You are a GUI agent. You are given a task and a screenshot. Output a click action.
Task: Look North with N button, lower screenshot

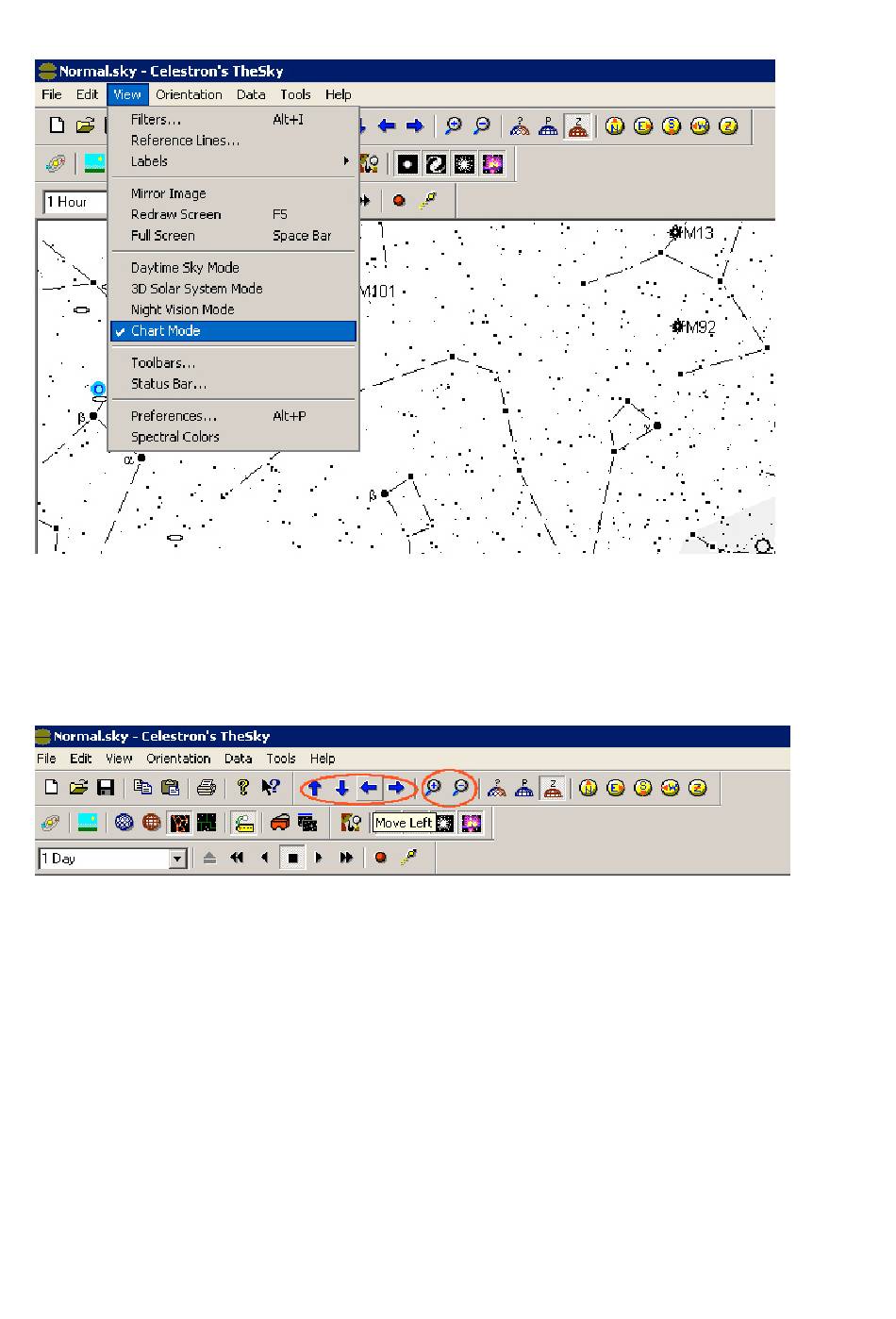tap(589, 788)
